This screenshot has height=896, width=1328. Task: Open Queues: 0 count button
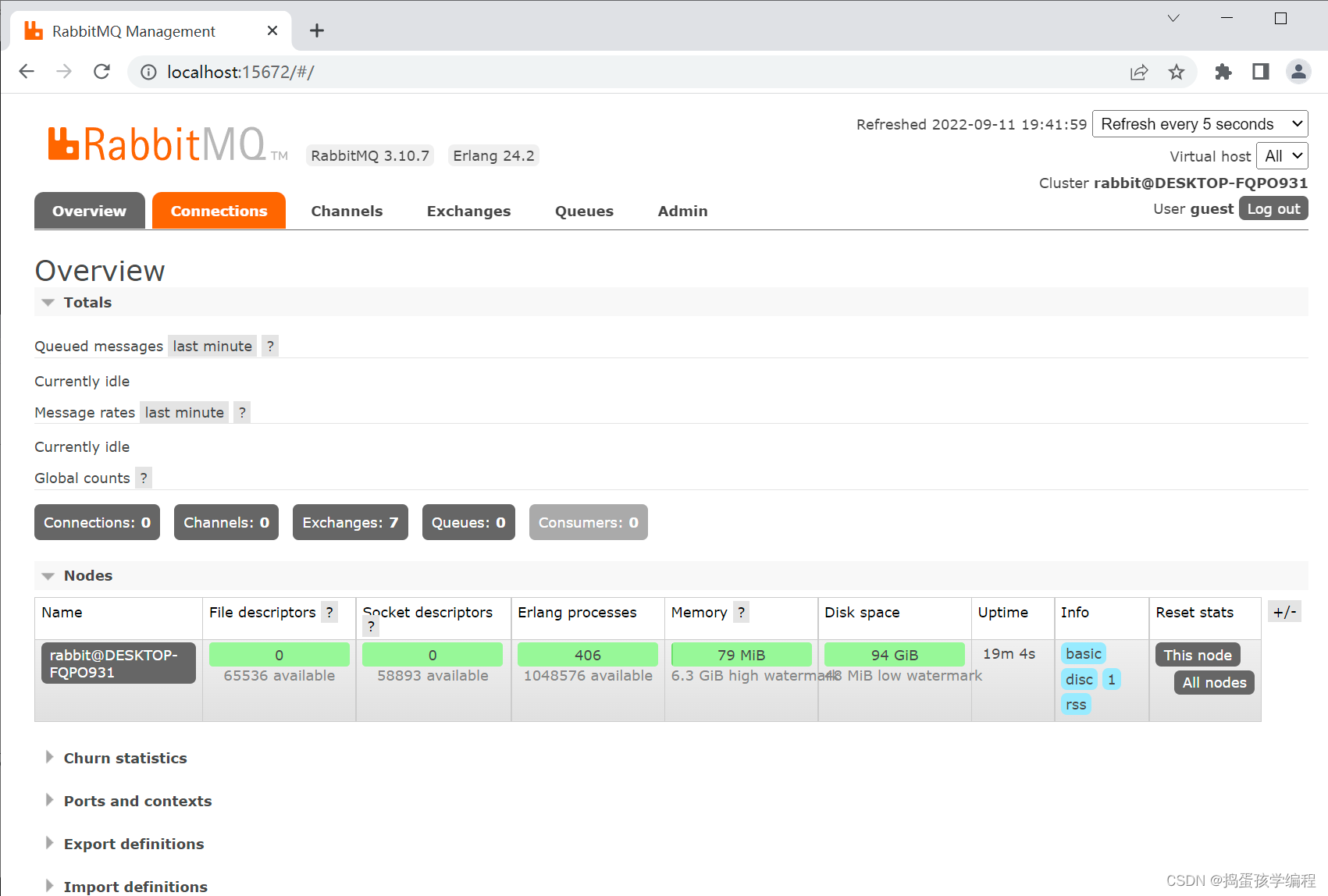pos(468,522)
